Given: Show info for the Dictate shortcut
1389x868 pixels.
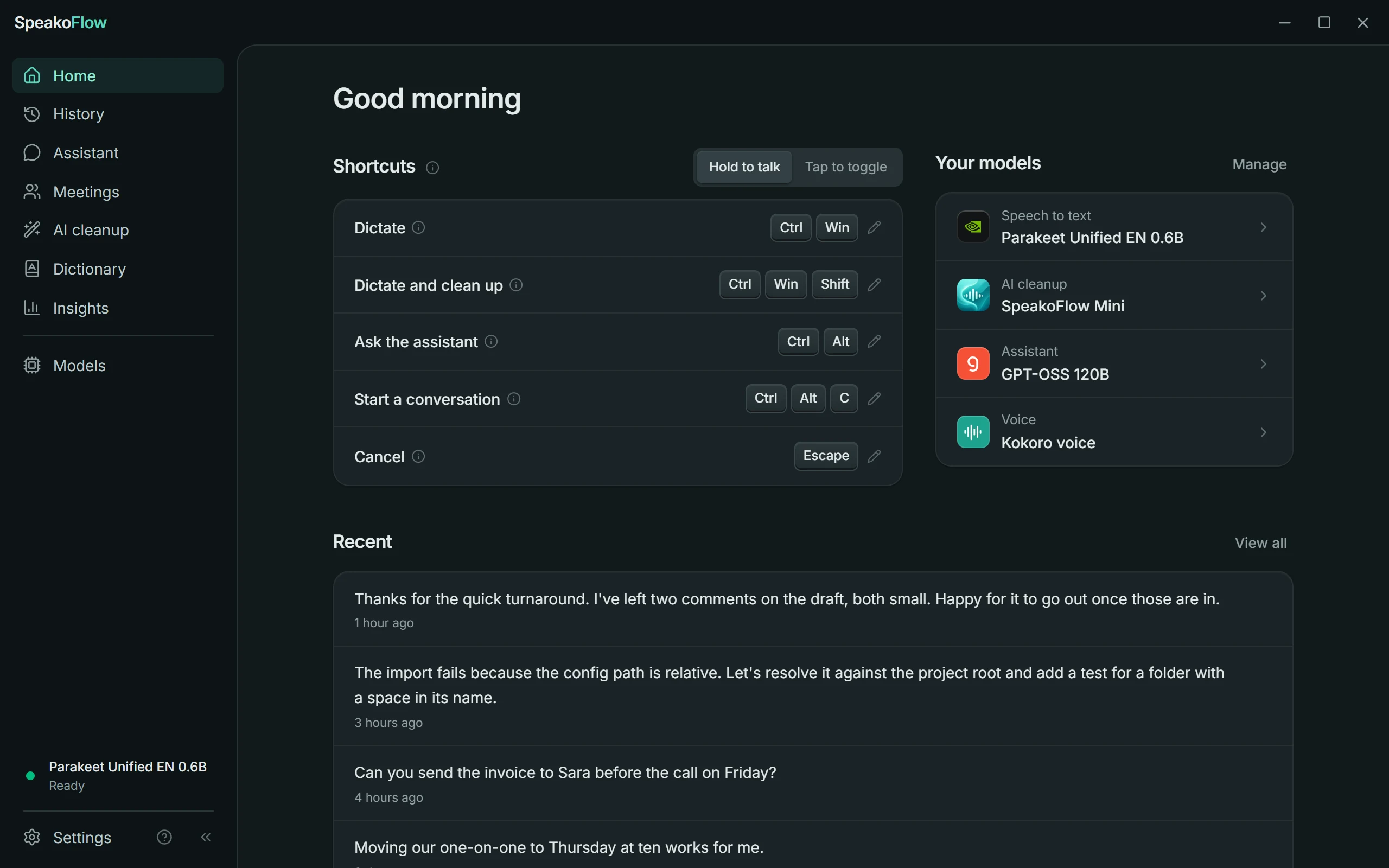Looking at the screenshot, I should coord(418,227).
